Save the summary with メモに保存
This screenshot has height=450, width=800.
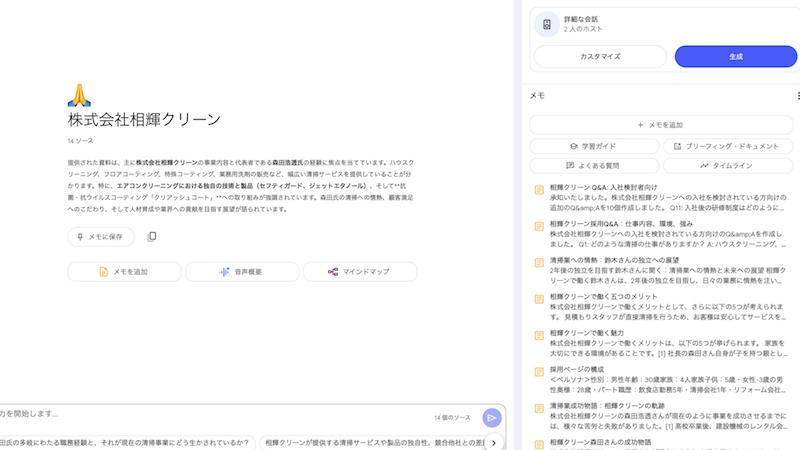click(x=101, y=237)
